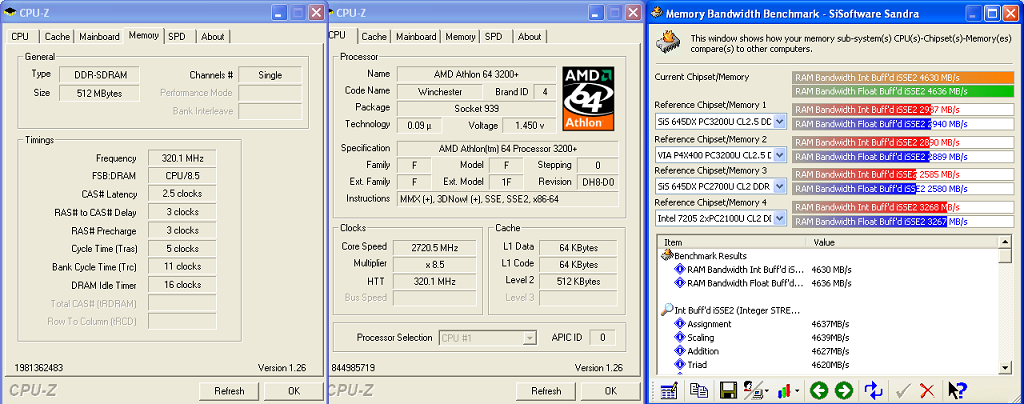Click the context help cursor icon

point(957,390)
